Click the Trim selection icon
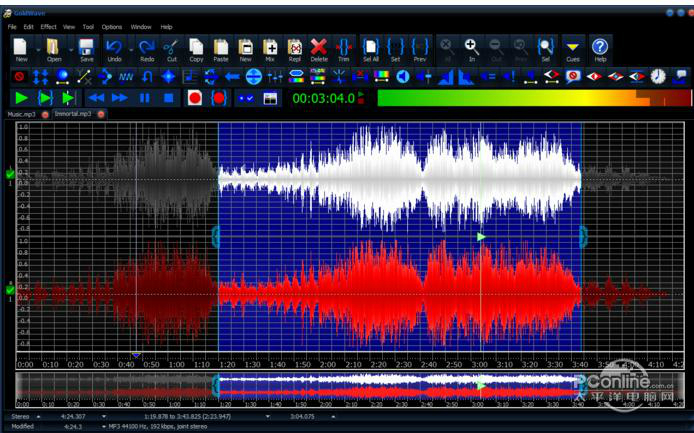 pos(344,47)
